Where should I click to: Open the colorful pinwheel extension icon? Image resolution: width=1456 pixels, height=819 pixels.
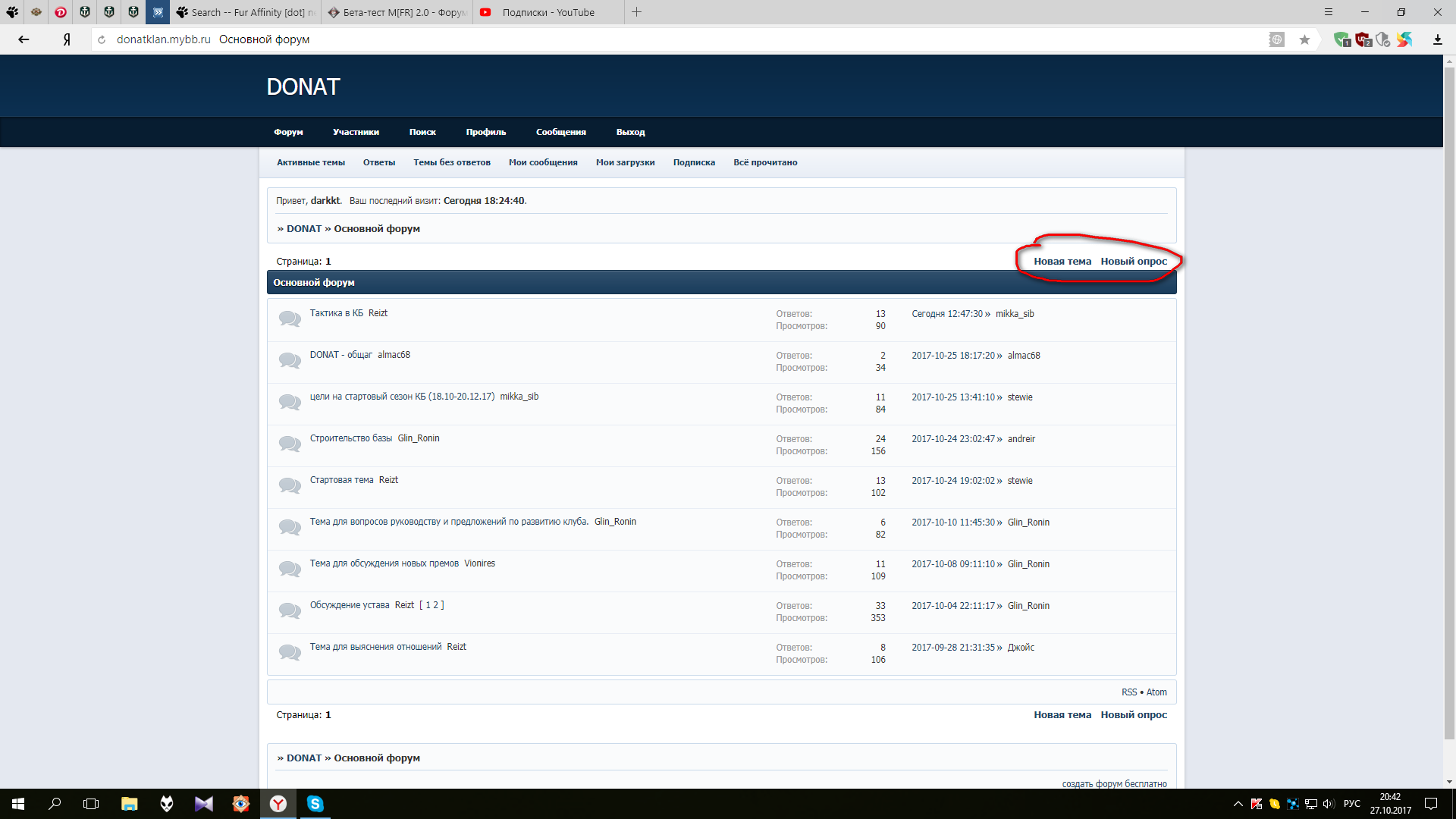[x=1404, y=39]
